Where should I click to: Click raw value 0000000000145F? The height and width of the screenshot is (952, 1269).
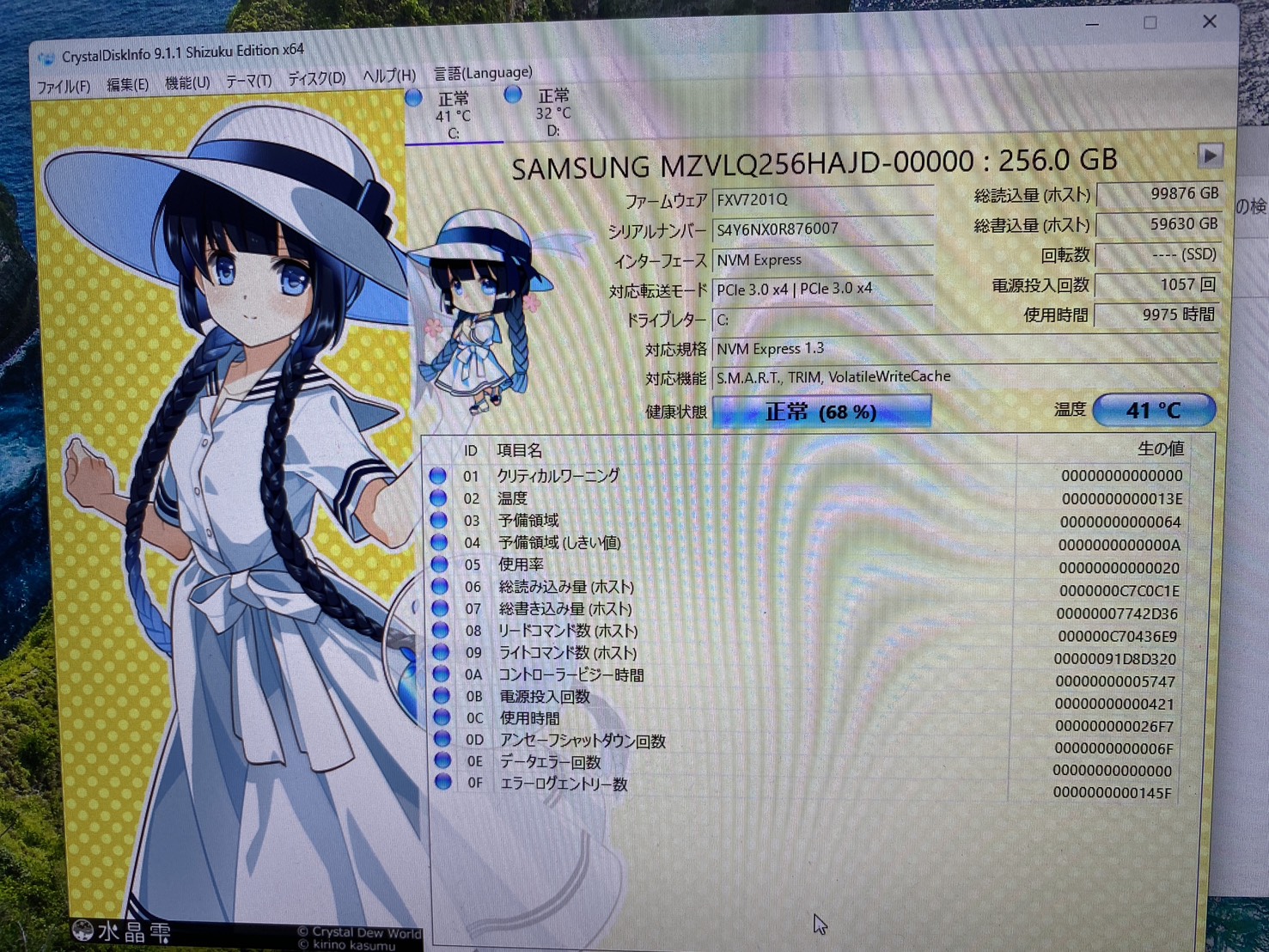click(1113, 793)
